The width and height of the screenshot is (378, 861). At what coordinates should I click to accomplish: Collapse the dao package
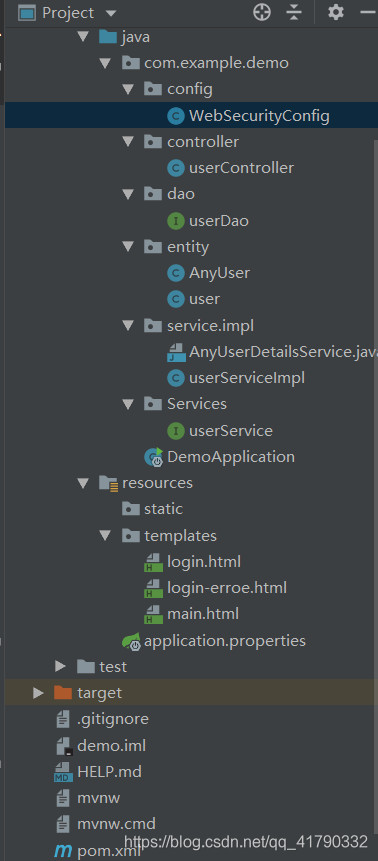(x=129, y=194)
